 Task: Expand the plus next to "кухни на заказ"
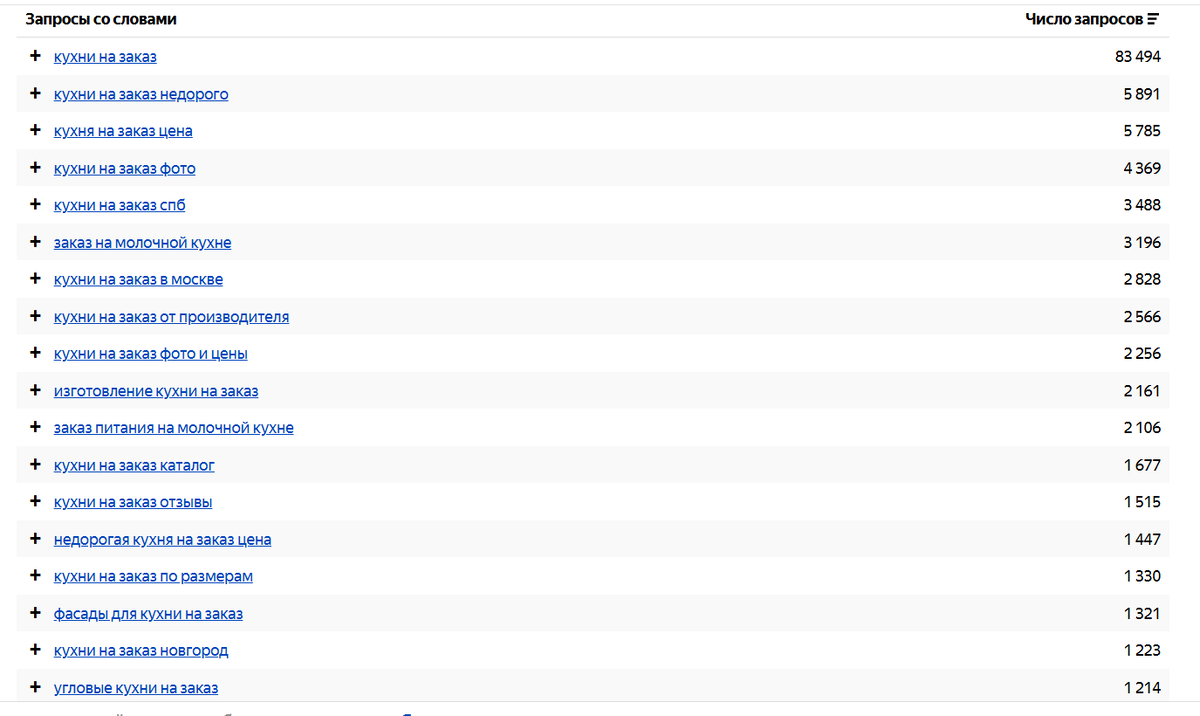(35, 56)
